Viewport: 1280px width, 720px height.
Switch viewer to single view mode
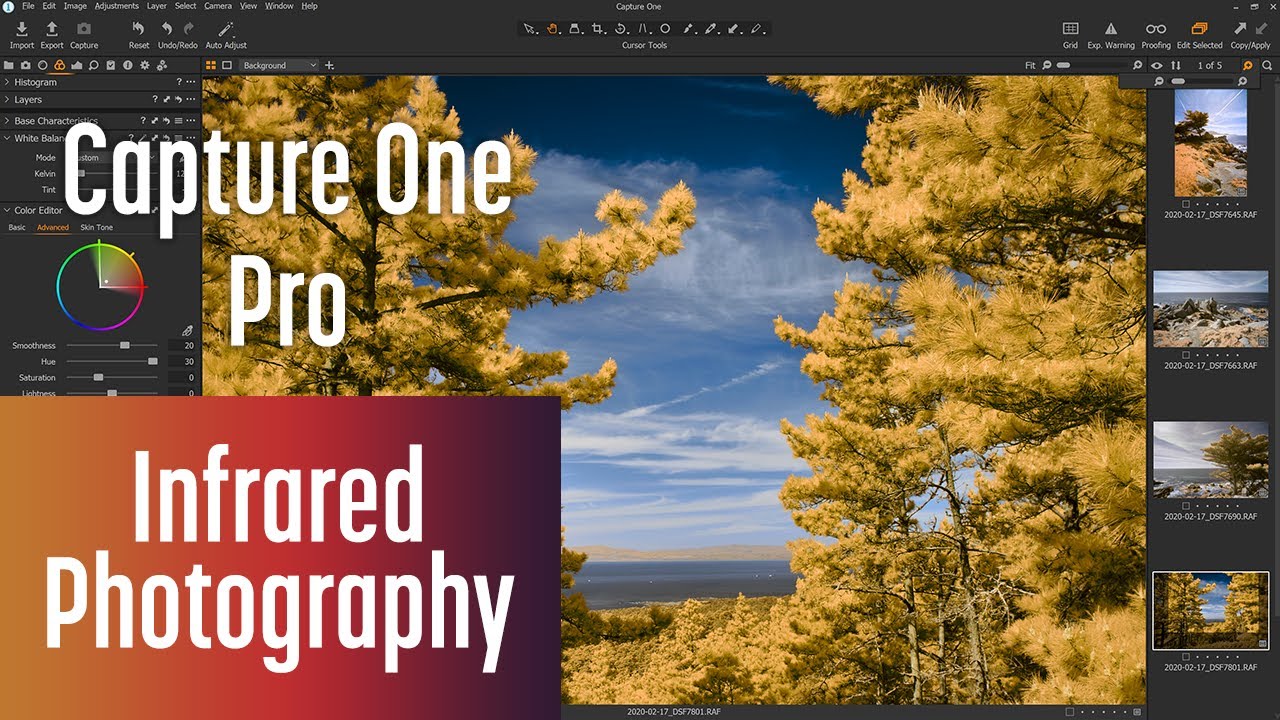227,65
